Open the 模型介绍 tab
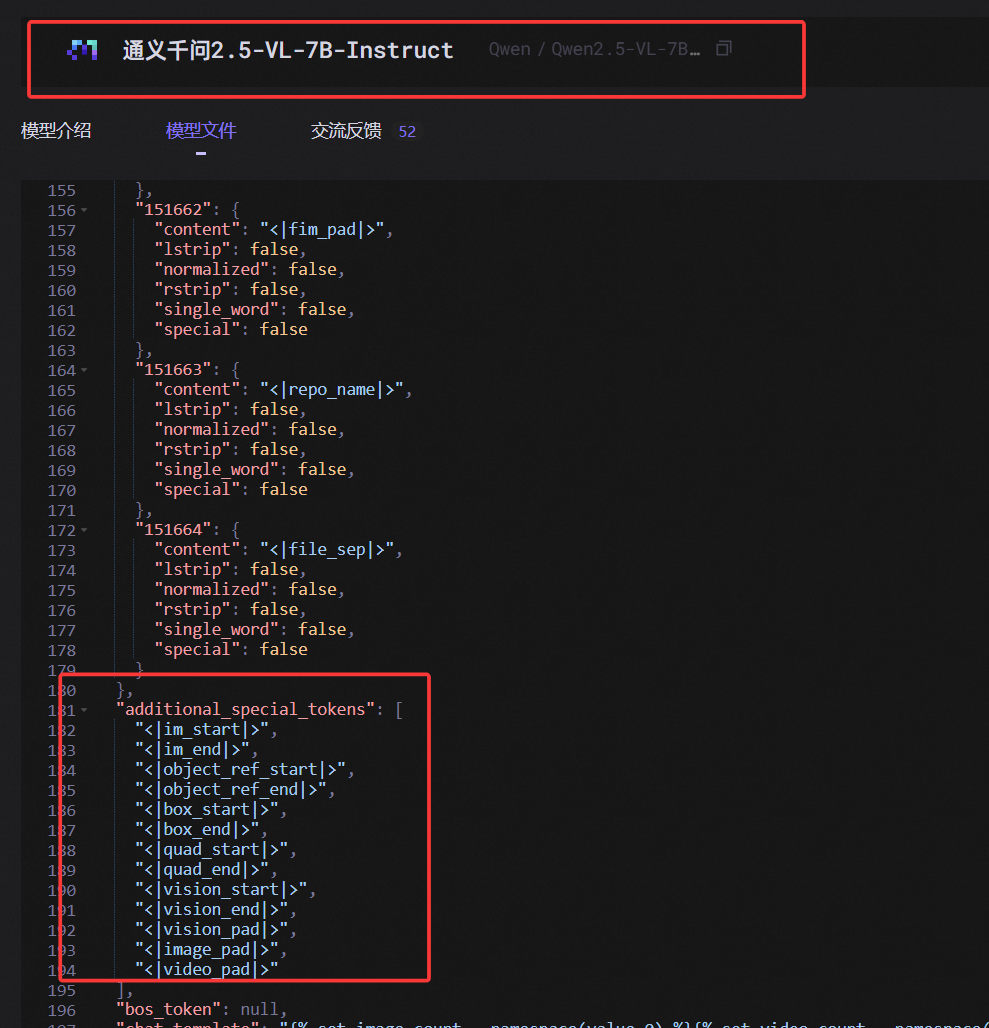 coord(56,131)
